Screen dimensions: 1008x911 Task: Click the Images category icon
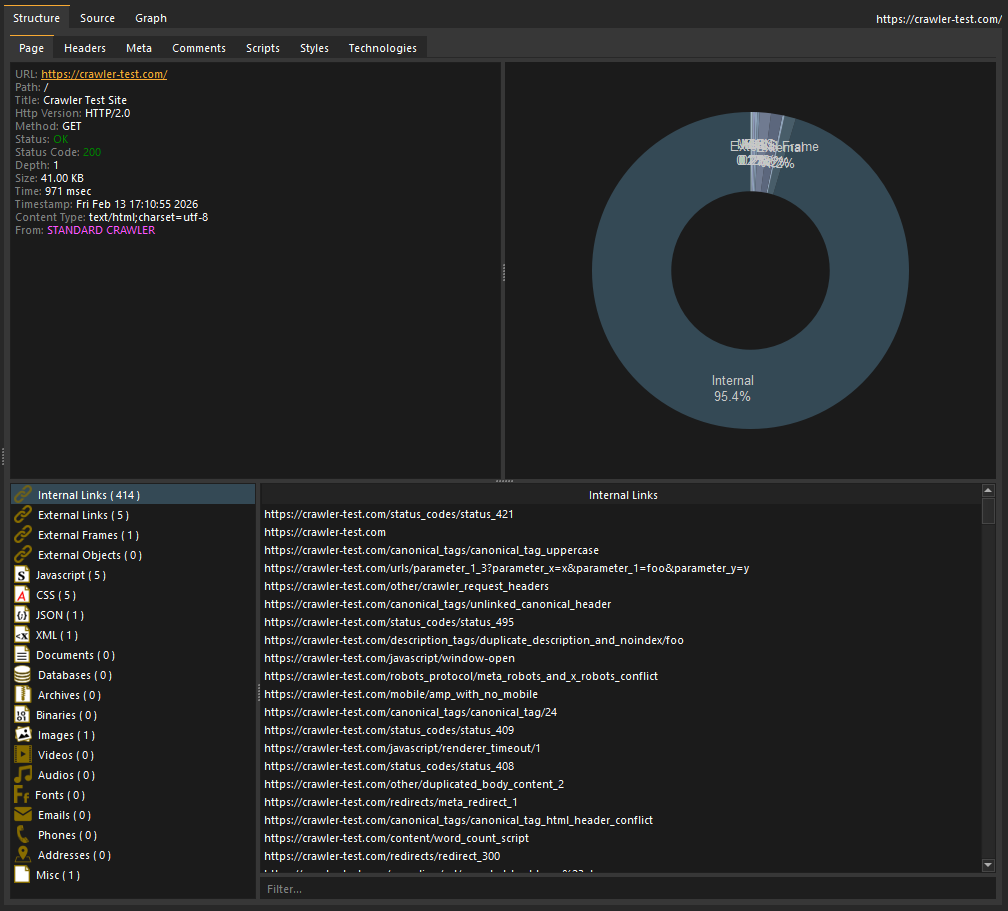[x=22, y=735]
